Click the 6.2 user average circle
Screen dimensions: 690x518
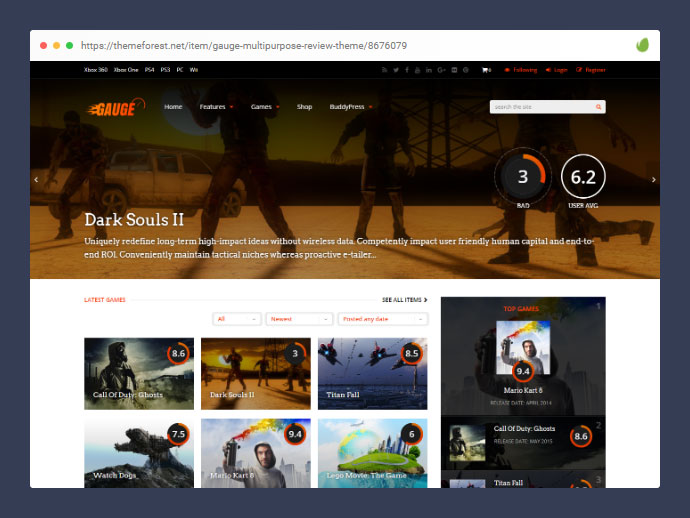[583, 176]
